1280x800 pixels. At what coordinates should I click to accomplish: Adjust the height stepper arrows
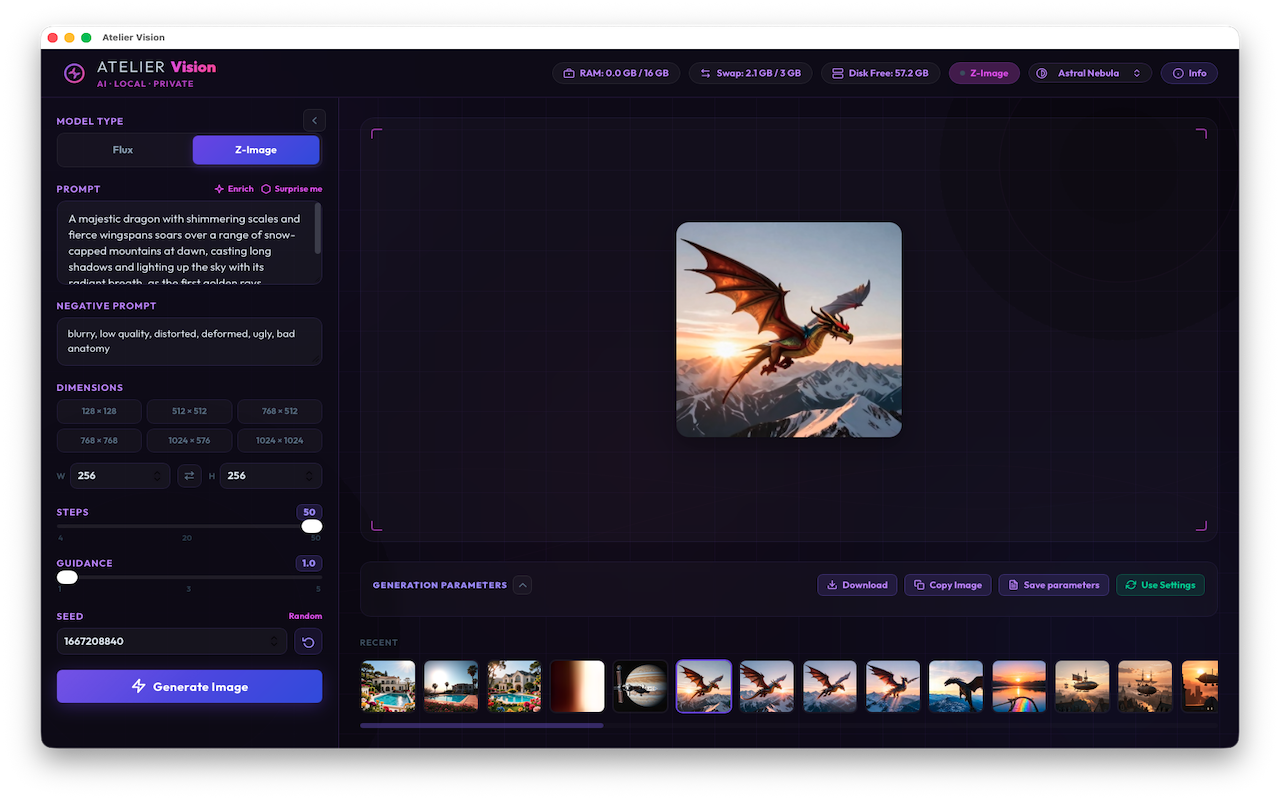pyautogui.click(x=309, y=476)
